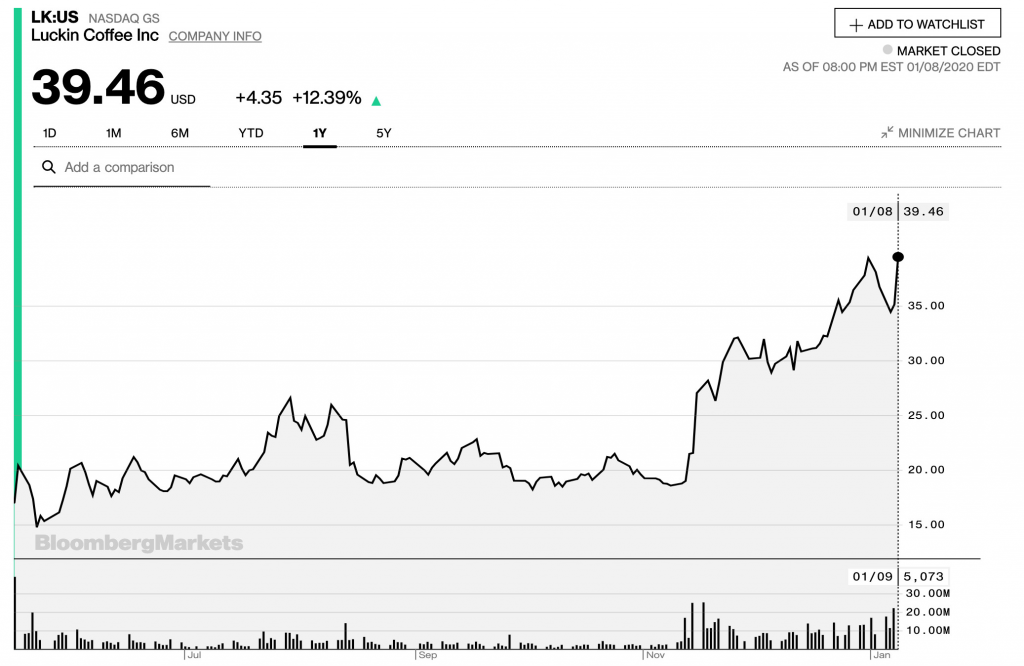Click the 10.00M volume axis label
The height and width of the screenshot is (666, 1024).
tap(927, 630)
